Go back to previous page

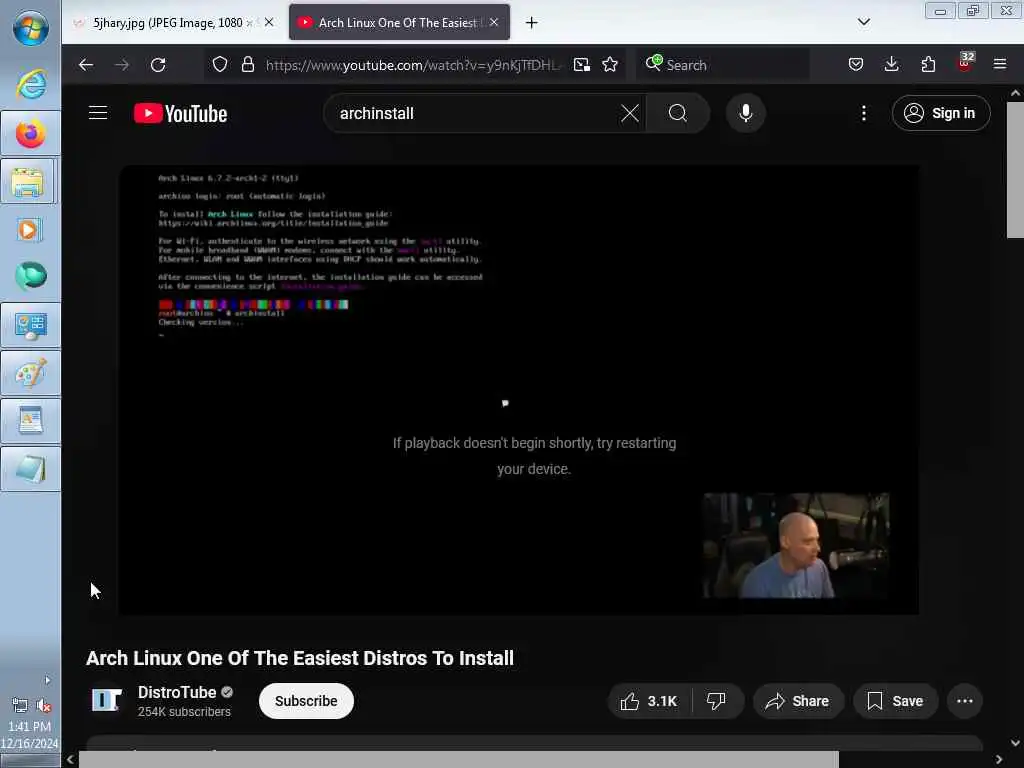point(86,65)
